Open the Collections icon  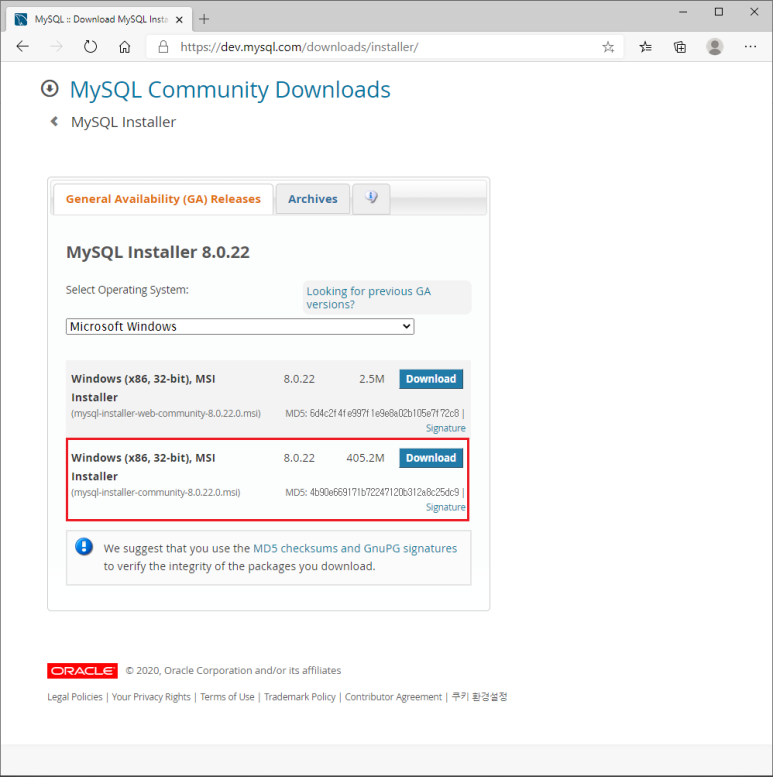coord(680,47)
